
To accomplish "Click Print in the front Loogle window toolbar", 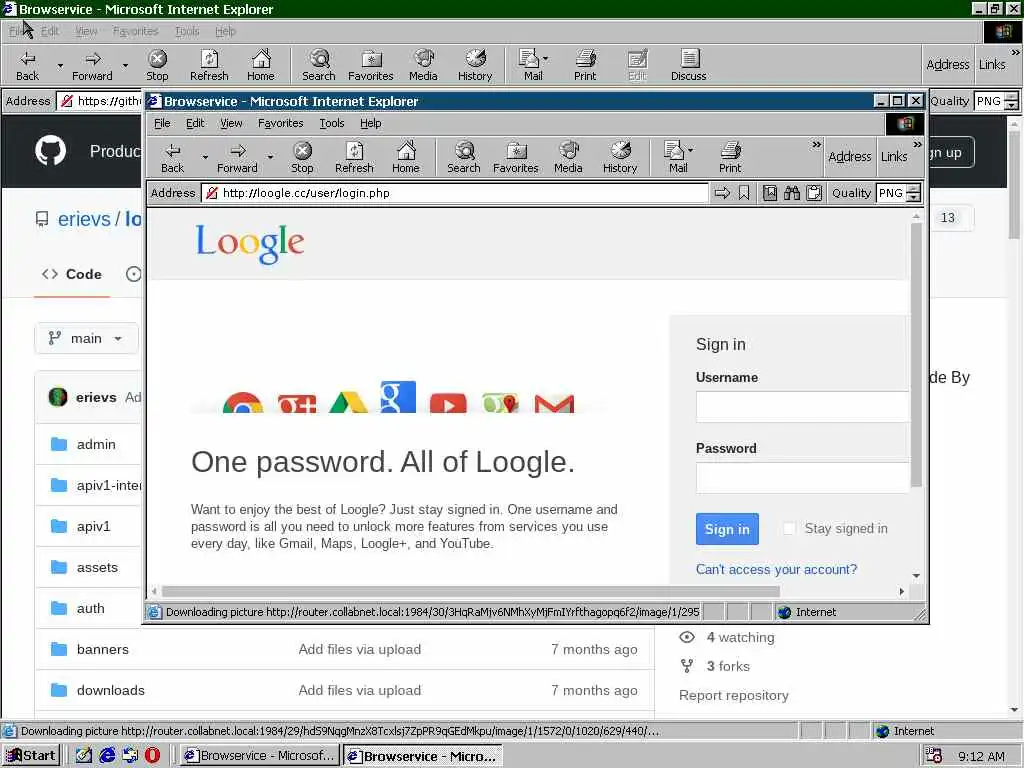I will point(730,157).
